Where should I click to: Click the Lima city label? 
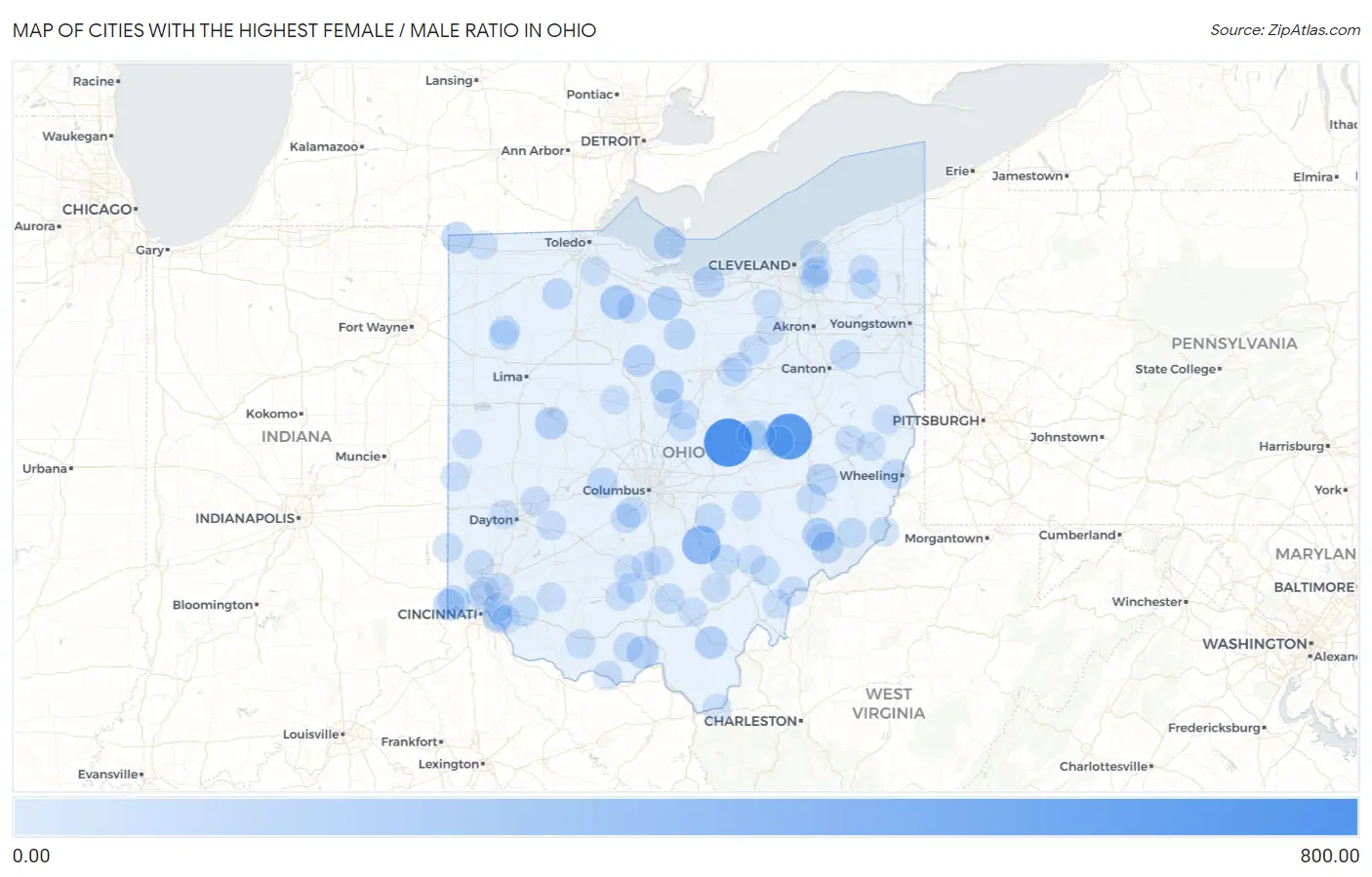(x=507, y=377)
